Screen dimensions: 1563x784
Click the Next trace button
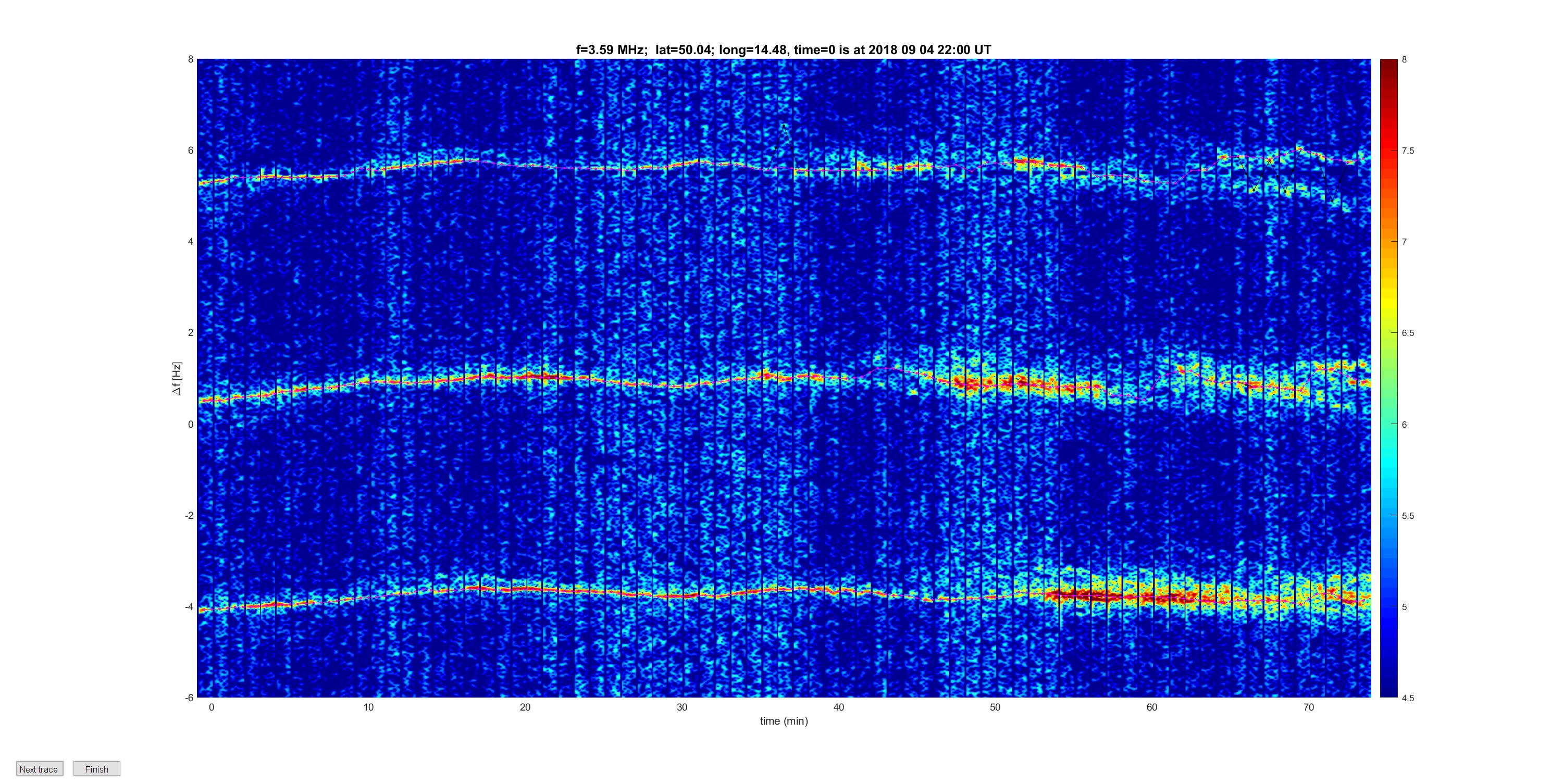(x=40, y=769)
